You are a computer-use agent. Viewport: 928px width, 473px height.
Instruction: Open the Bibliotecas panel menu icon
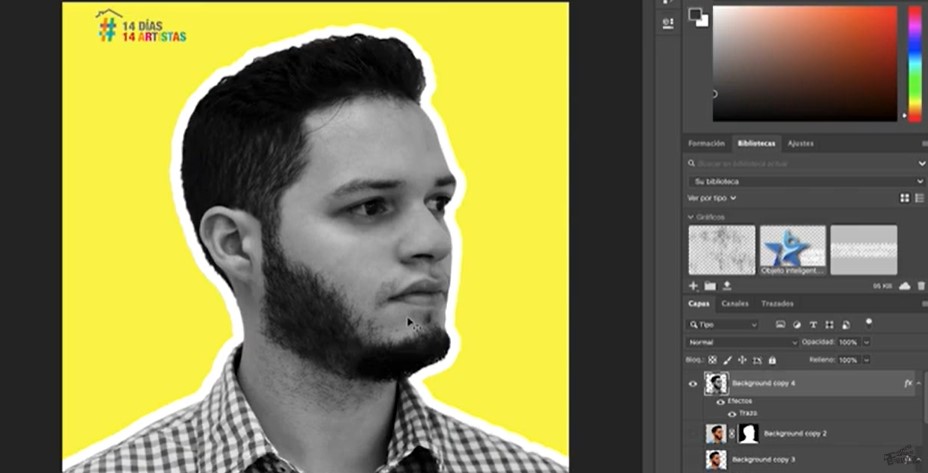click(924, 143)
